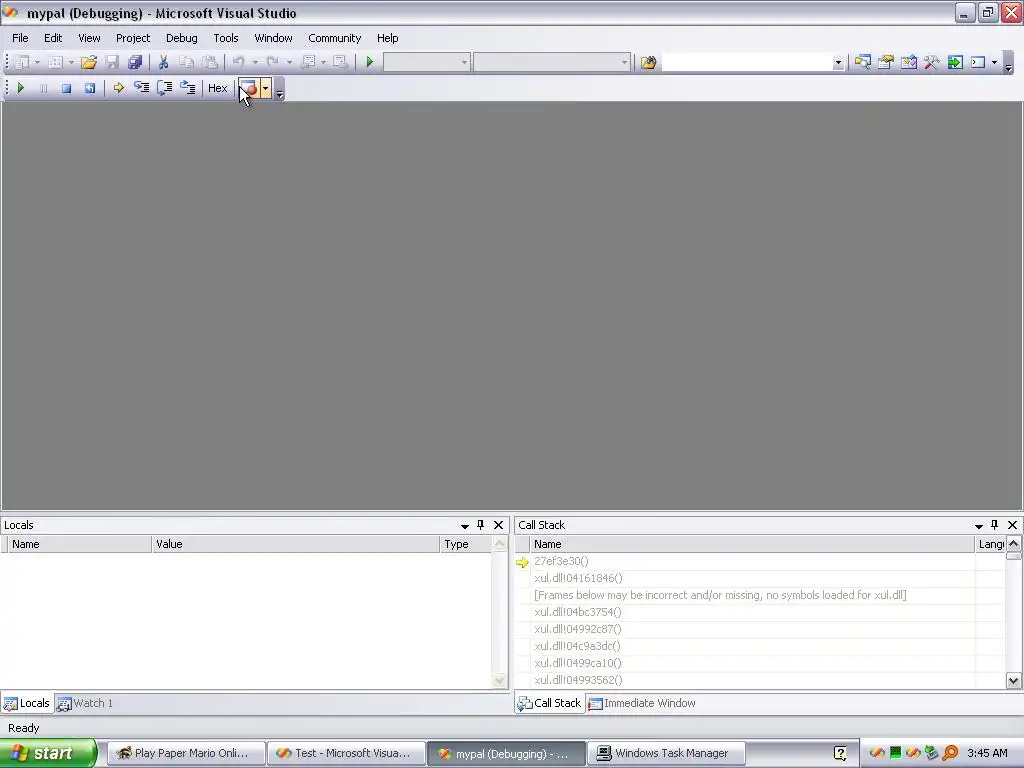Click the Paste clipboard icon
The height and width of the screenshot is (768, 1024).
tap(210, 62)
